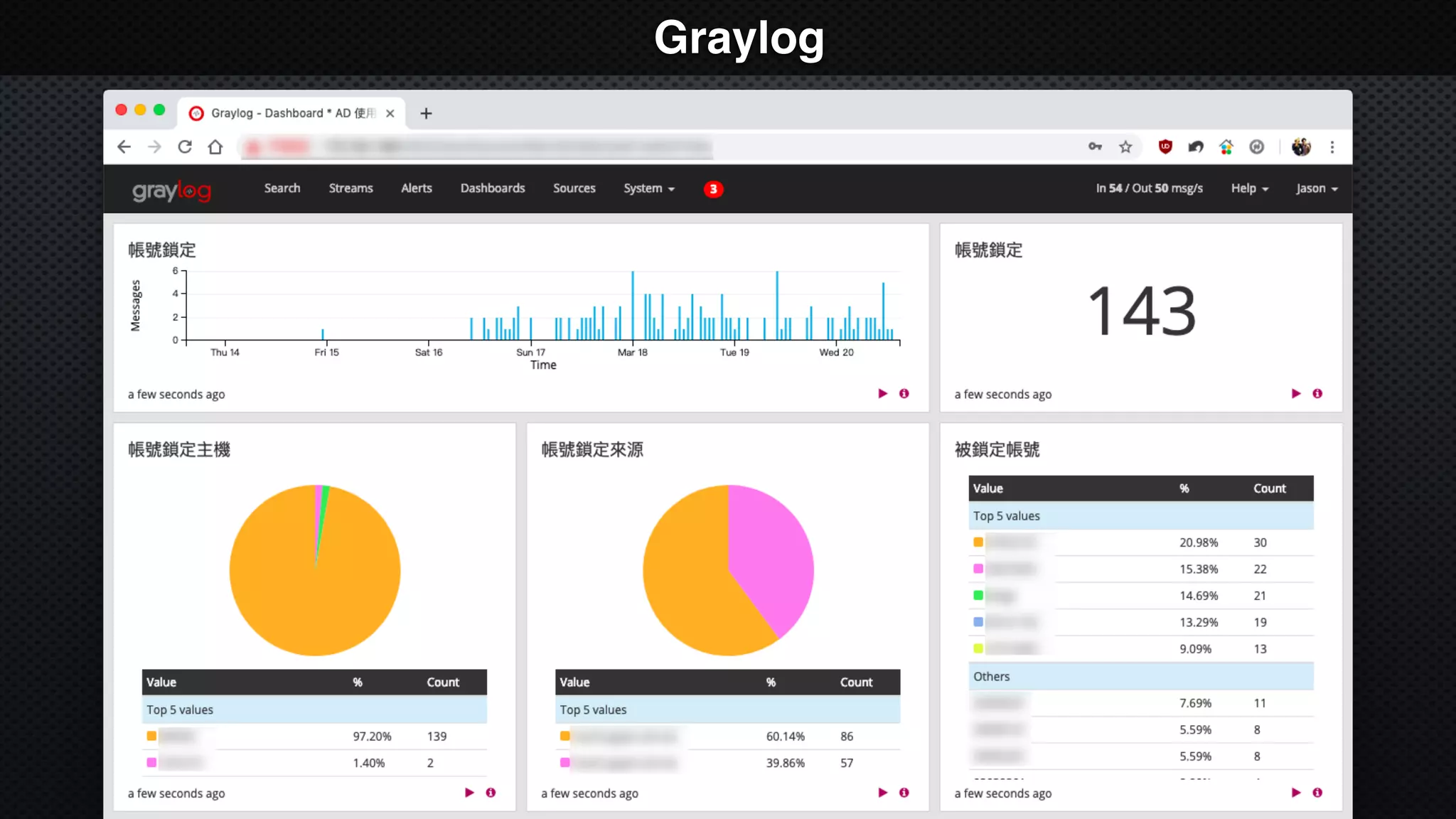Screen dimensions: 1456x819
Task: Close the Graylog Dashboard tab
Action: pyautogui.click(x=390, y=113)
